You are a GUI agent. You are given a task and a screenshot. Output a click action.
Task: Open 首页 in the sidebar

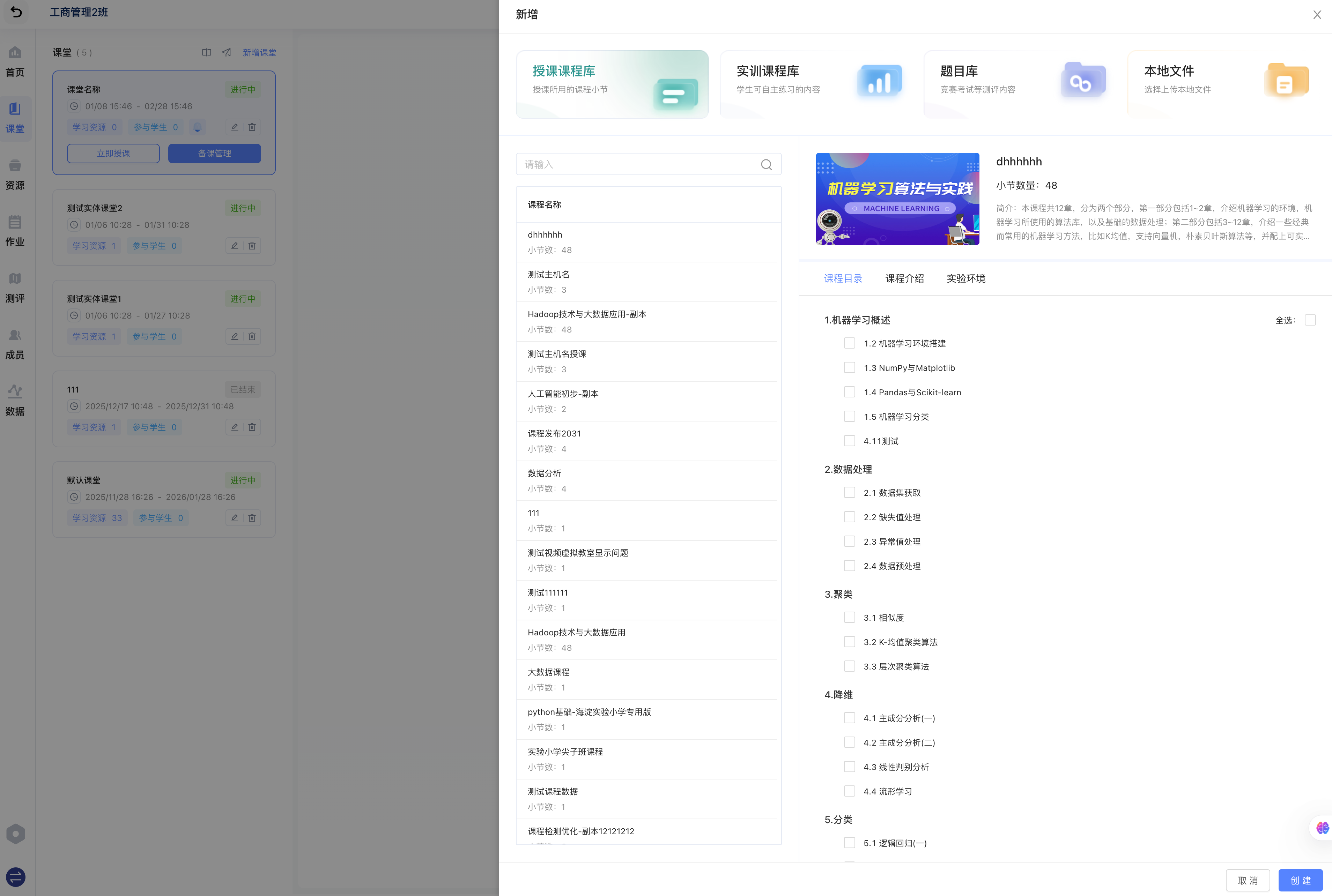15,62
